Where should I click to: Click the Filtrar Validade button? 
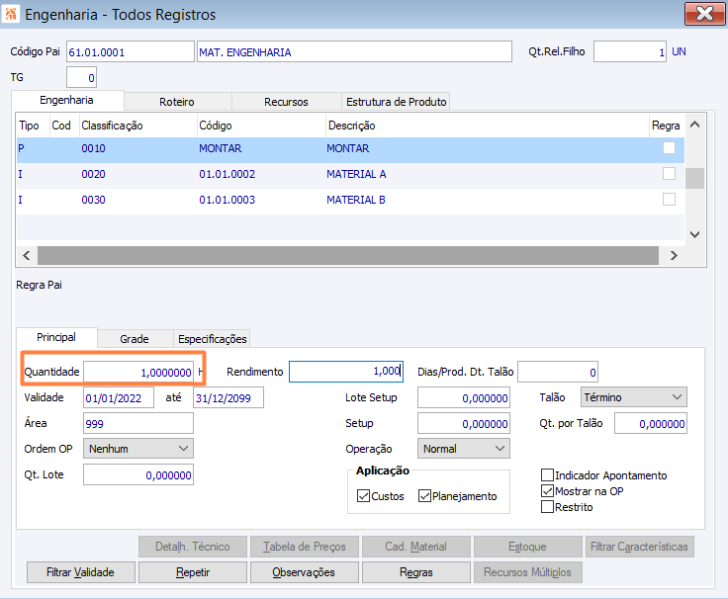(x=80, y=573)
